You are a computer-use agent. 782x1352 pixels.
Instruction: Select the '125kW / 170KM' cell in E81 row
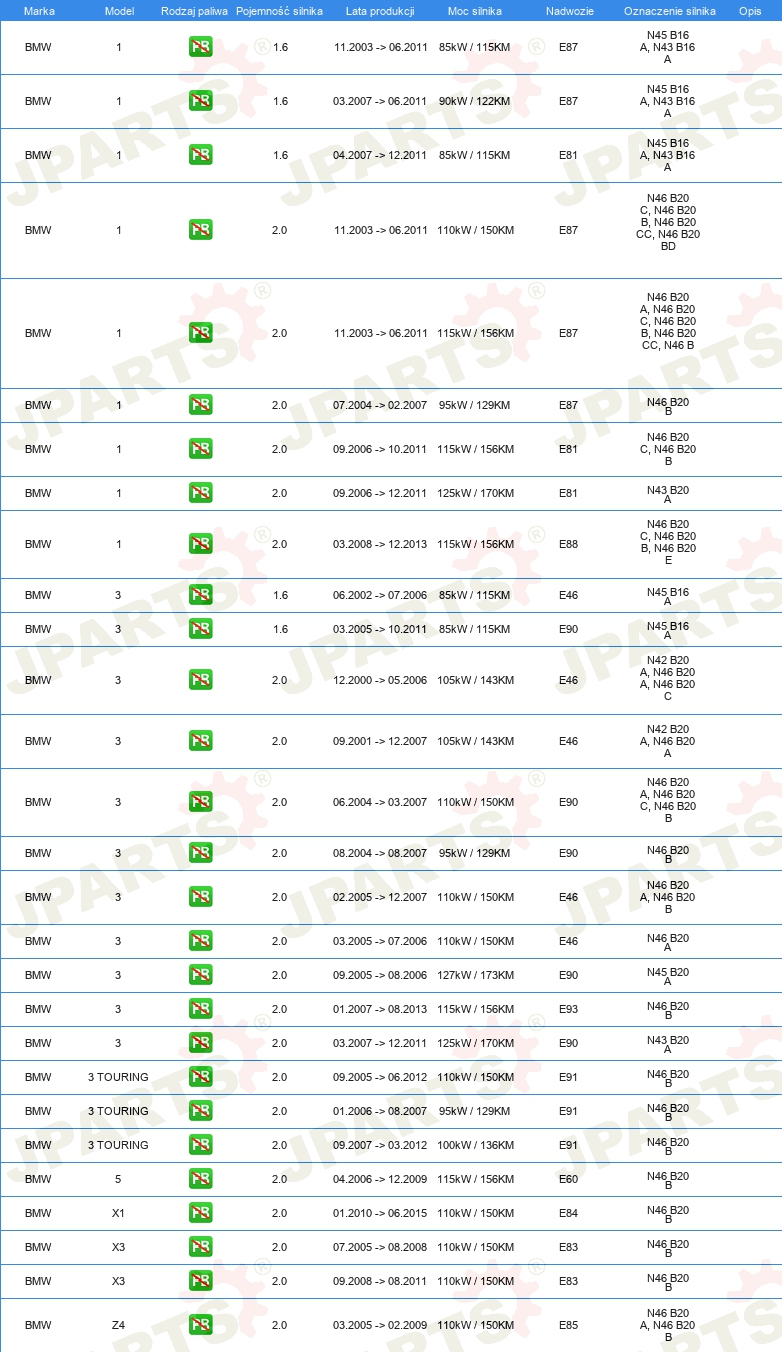[x=475, y=493]
